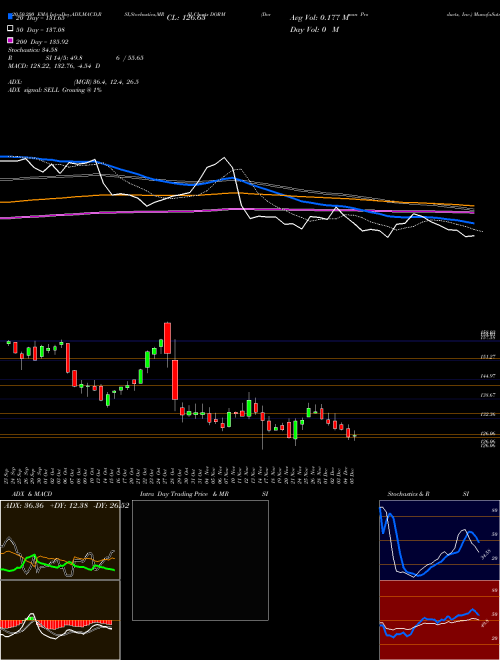Open the blue Stochastics chart panel

tap(439, 540)
